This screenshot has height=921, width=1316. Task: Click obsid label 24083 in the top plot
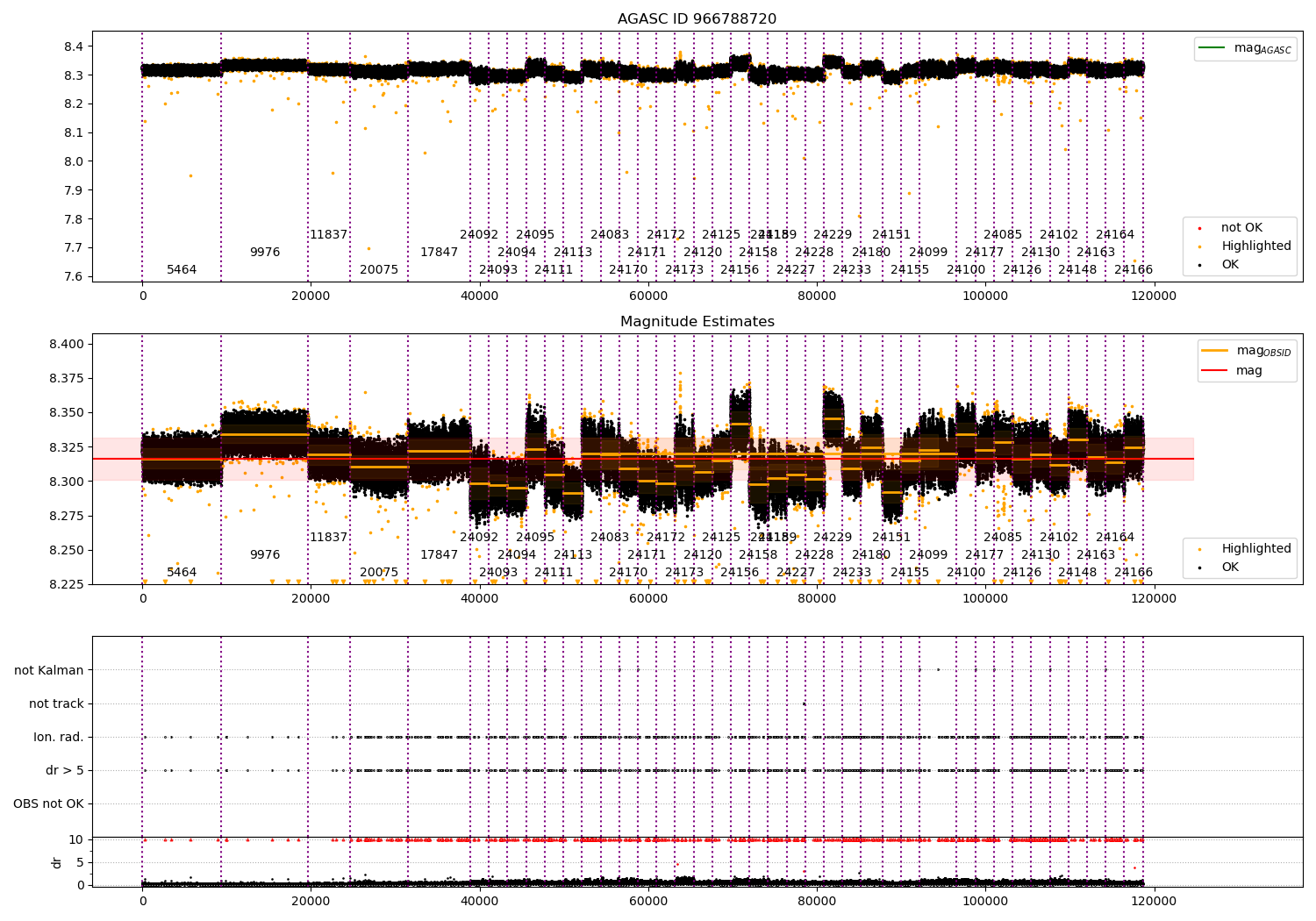point(610,234)
